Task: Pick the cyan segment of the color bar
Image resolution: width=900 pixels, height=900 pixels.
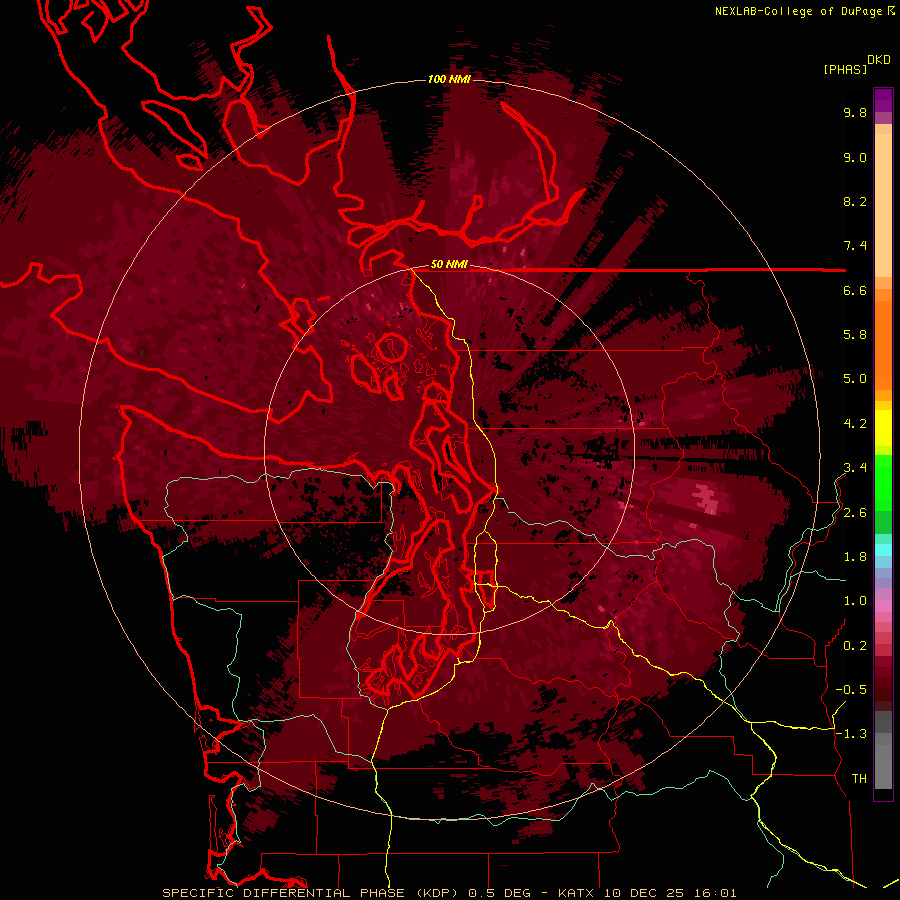Action: [x=883, y=549]
